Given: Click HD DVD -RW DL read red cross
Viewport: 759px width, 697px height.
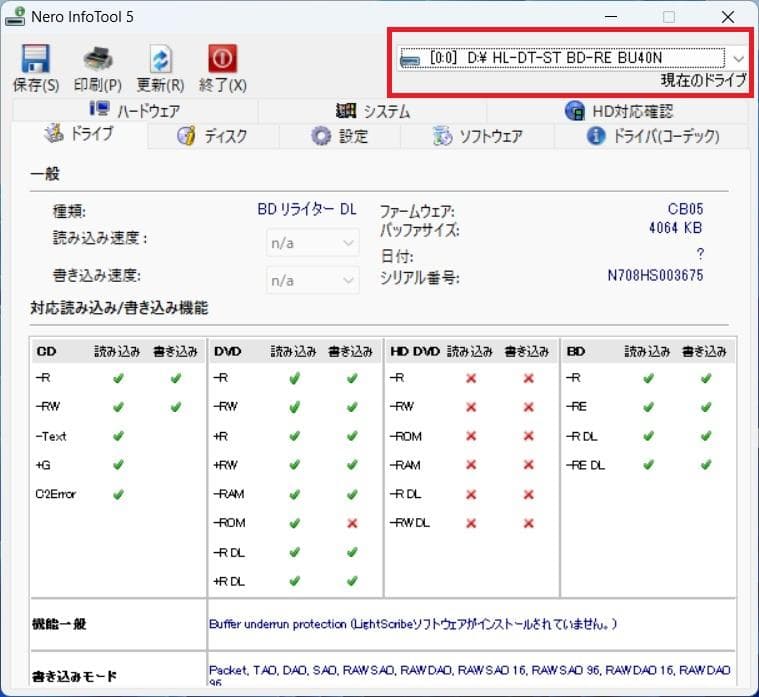Looking at the screenshot, I should 471,523.
